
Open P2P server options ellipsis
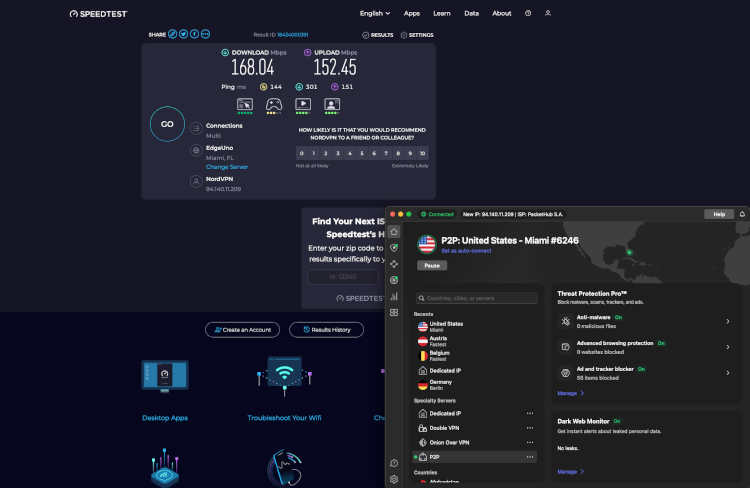pyautogui.click(x=529, y=457)
